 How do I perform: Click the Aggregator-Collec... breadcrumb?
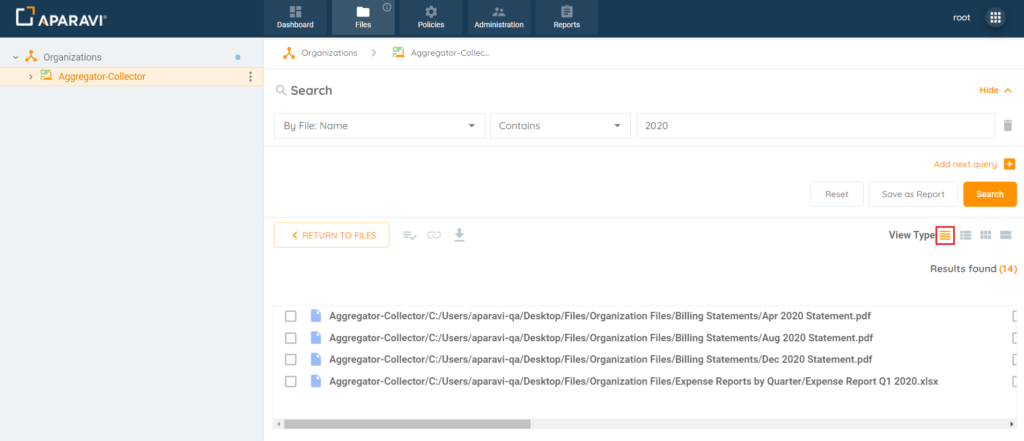tap(450, 53)
